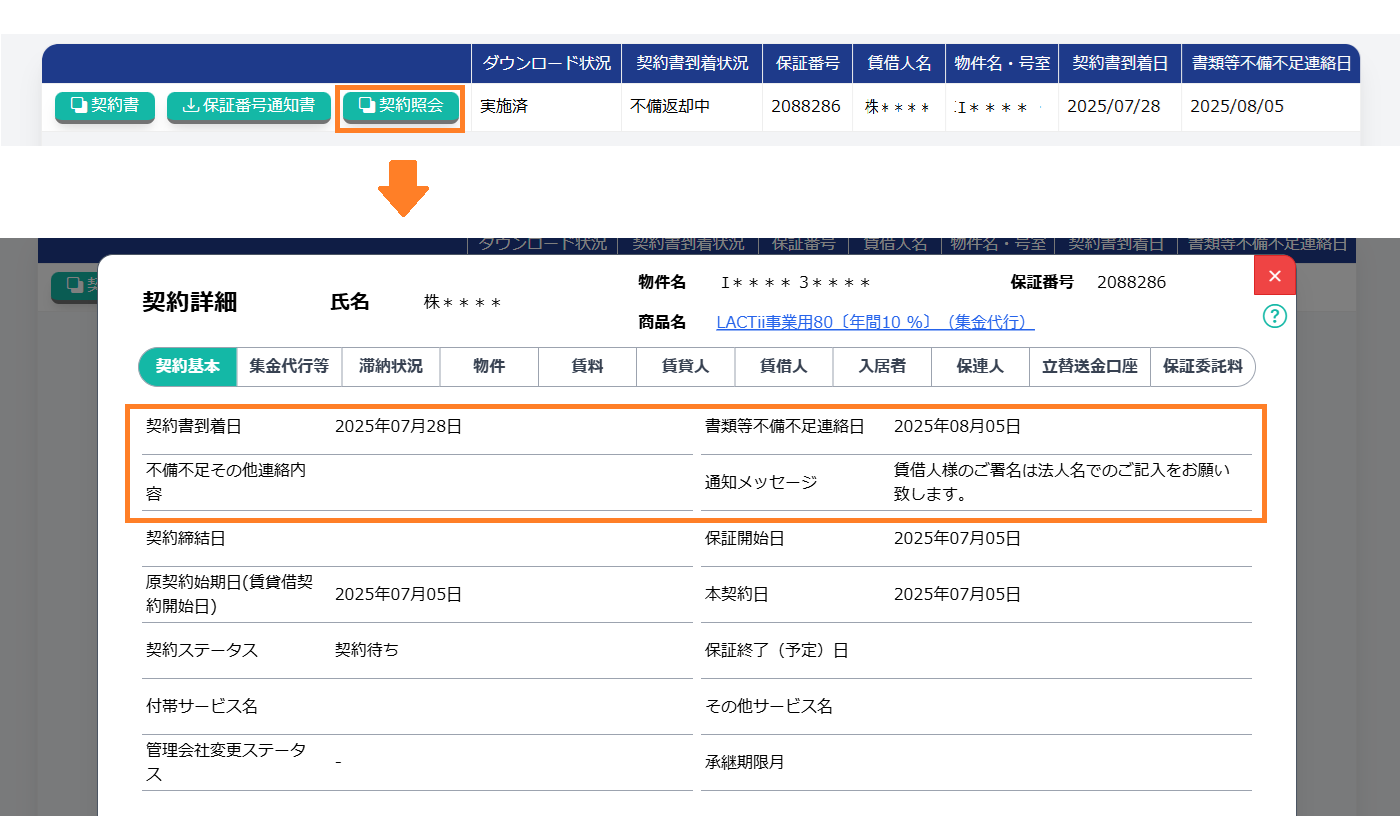Switch to the 物件 tab

pyautogui.click(x=489, y=366)
